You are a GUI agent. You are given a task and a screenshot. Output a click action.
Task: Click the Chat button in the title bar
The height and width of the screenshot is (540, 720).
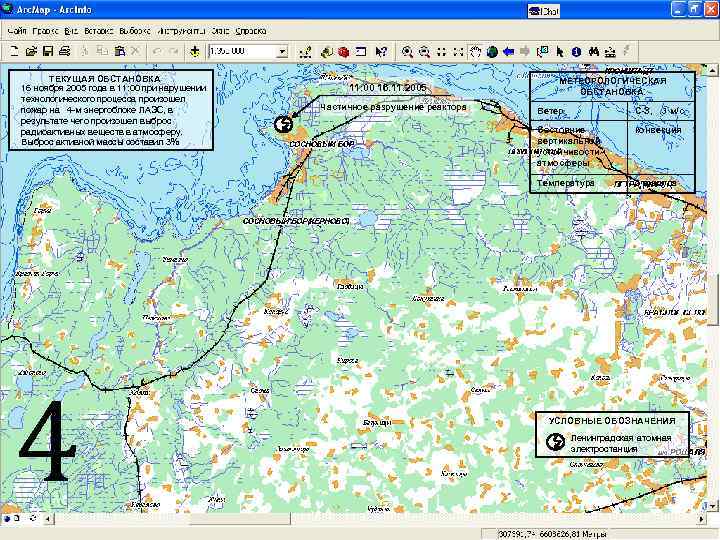tap(544, 11)
